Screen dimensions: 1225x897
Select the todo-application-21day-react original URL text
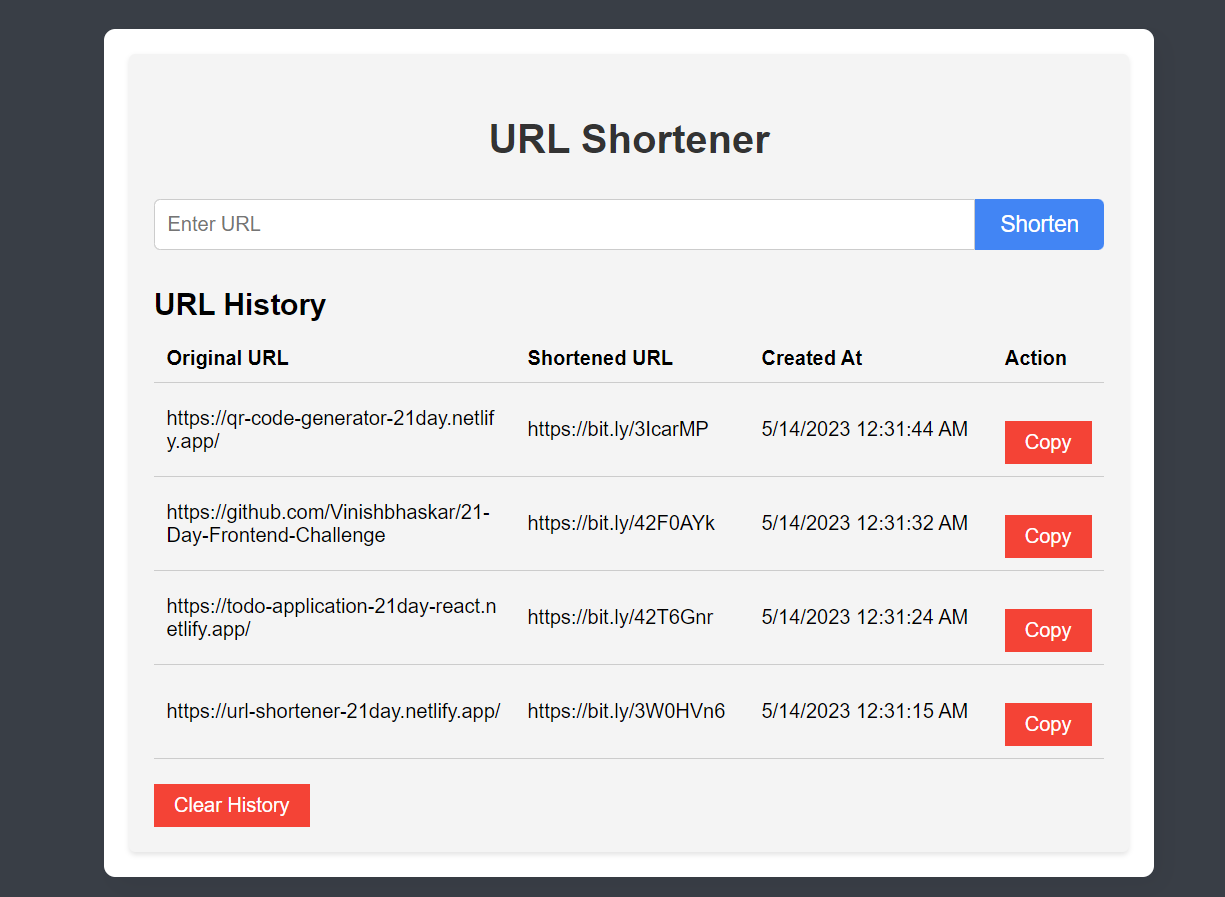pyautogui.click(x=331, y=617)
